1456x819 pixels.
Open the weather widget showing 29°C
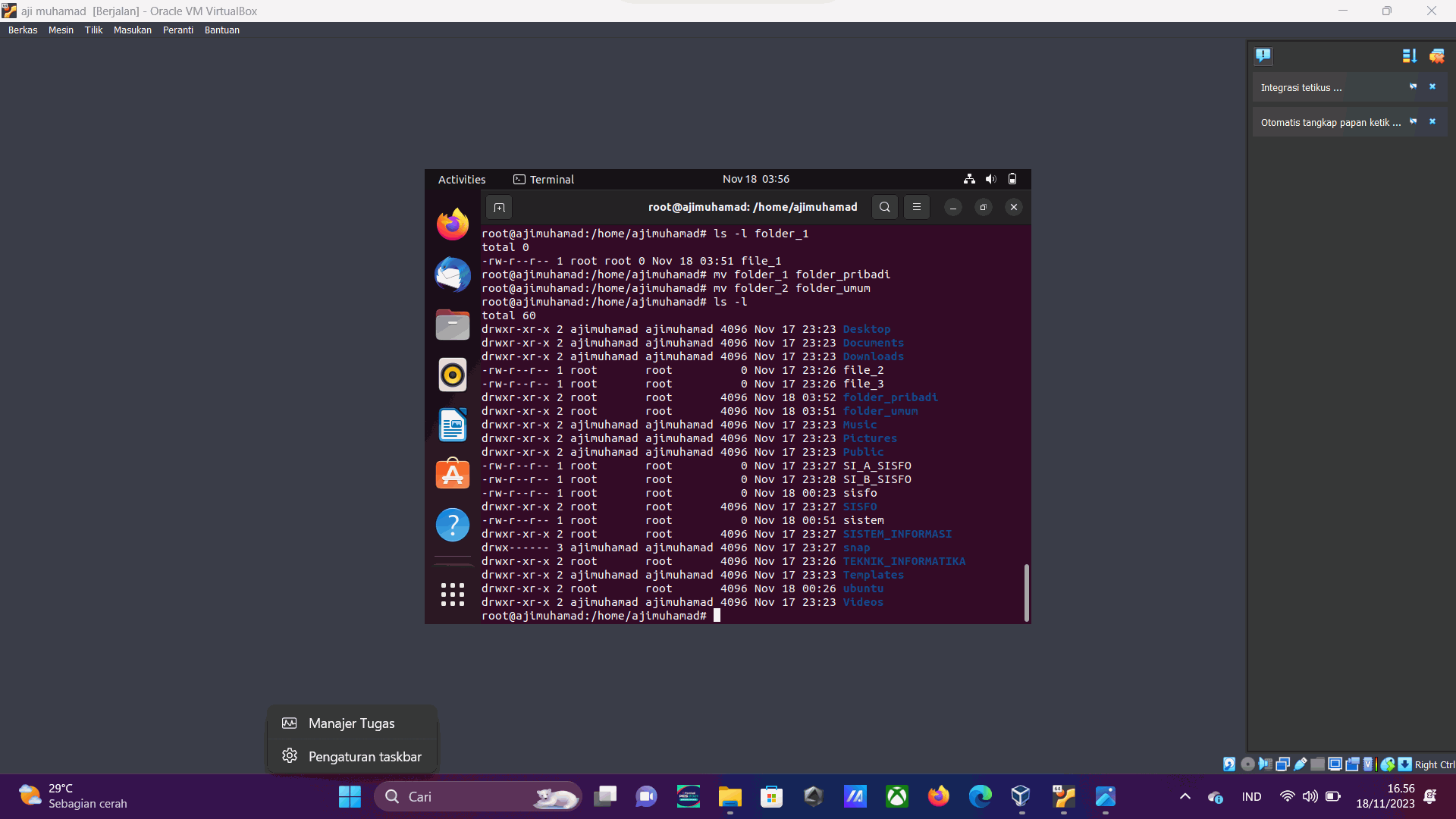73,796
